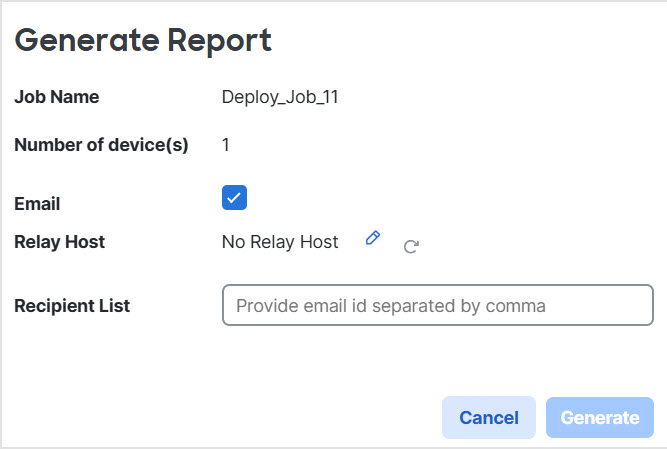Toggle email reporting via the blue checkmark box

point(234,198)
